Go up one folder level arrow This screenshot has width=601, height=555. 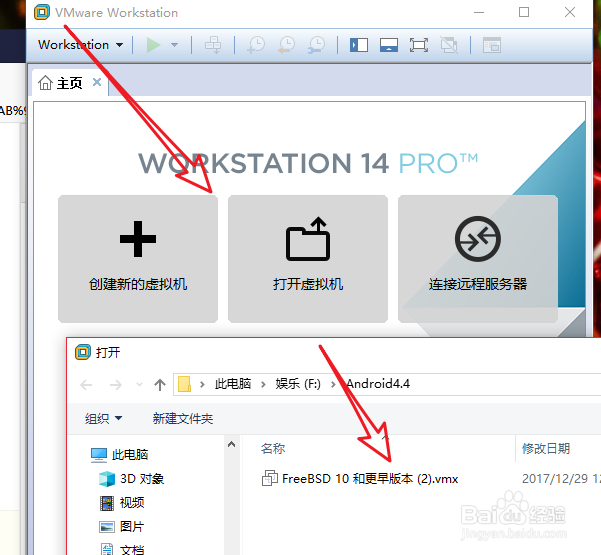point(160,384)
